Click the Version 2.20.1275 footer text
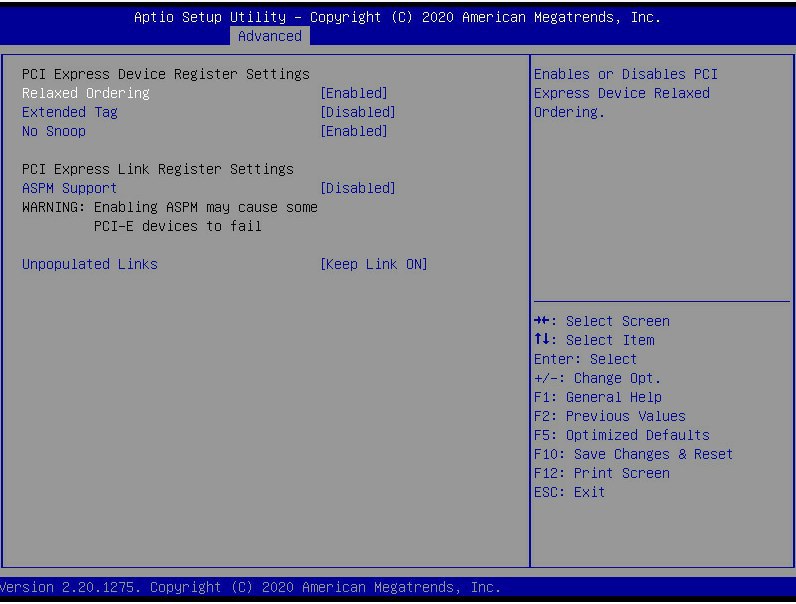 [x=250, y=587]
